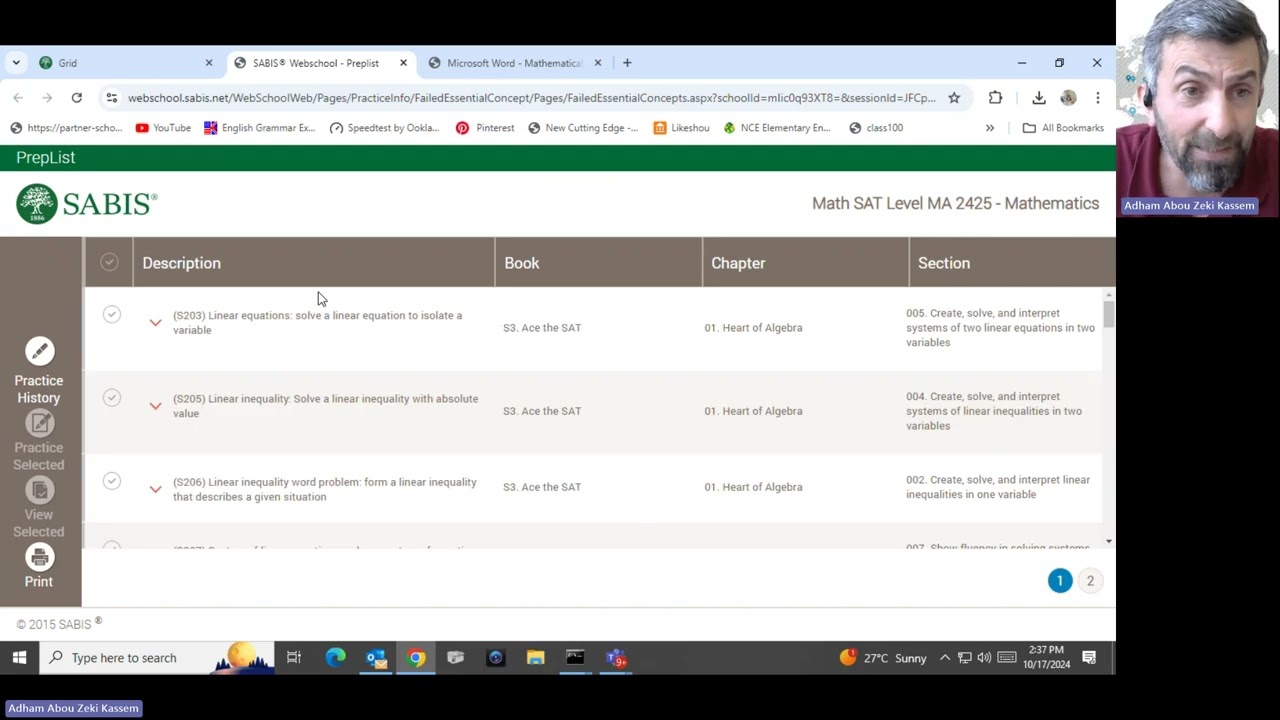Expand the (S206) Linear inequality word problem row
Screen dimensions: 1280x720
tap(155, 489)
